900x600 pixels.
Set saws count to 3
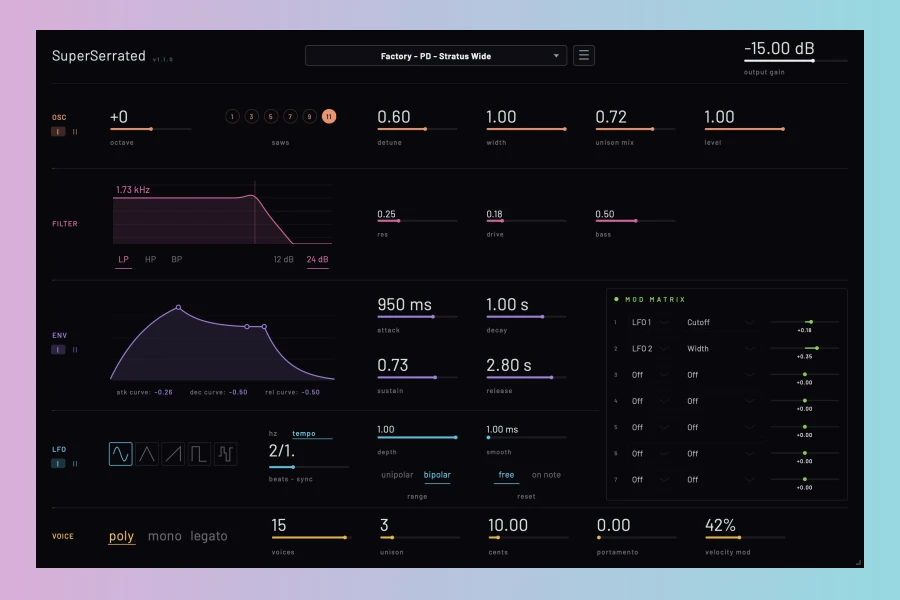click(251, 117)
